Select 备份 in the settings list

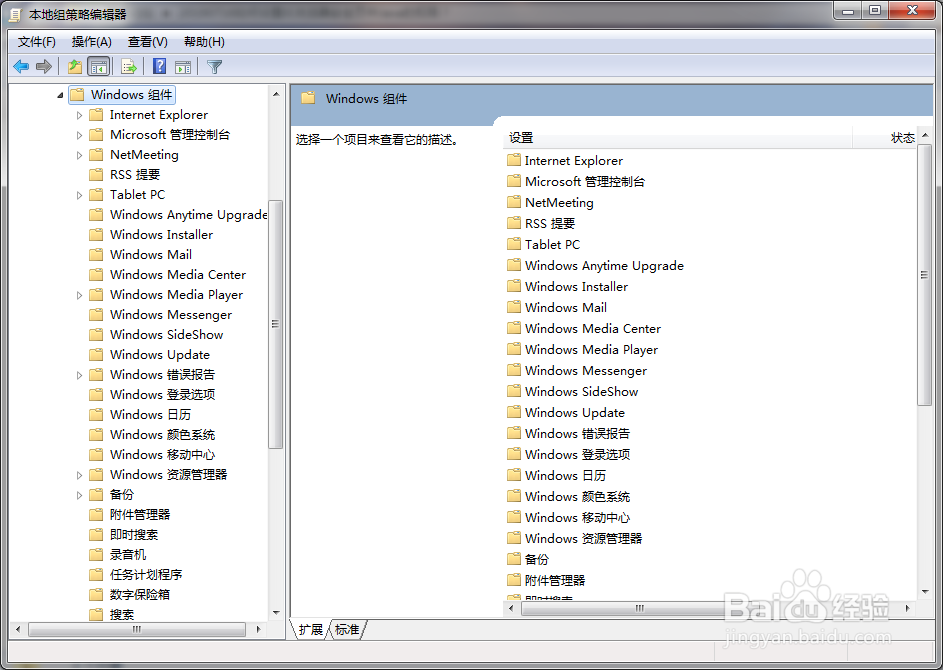coord(536,559)
